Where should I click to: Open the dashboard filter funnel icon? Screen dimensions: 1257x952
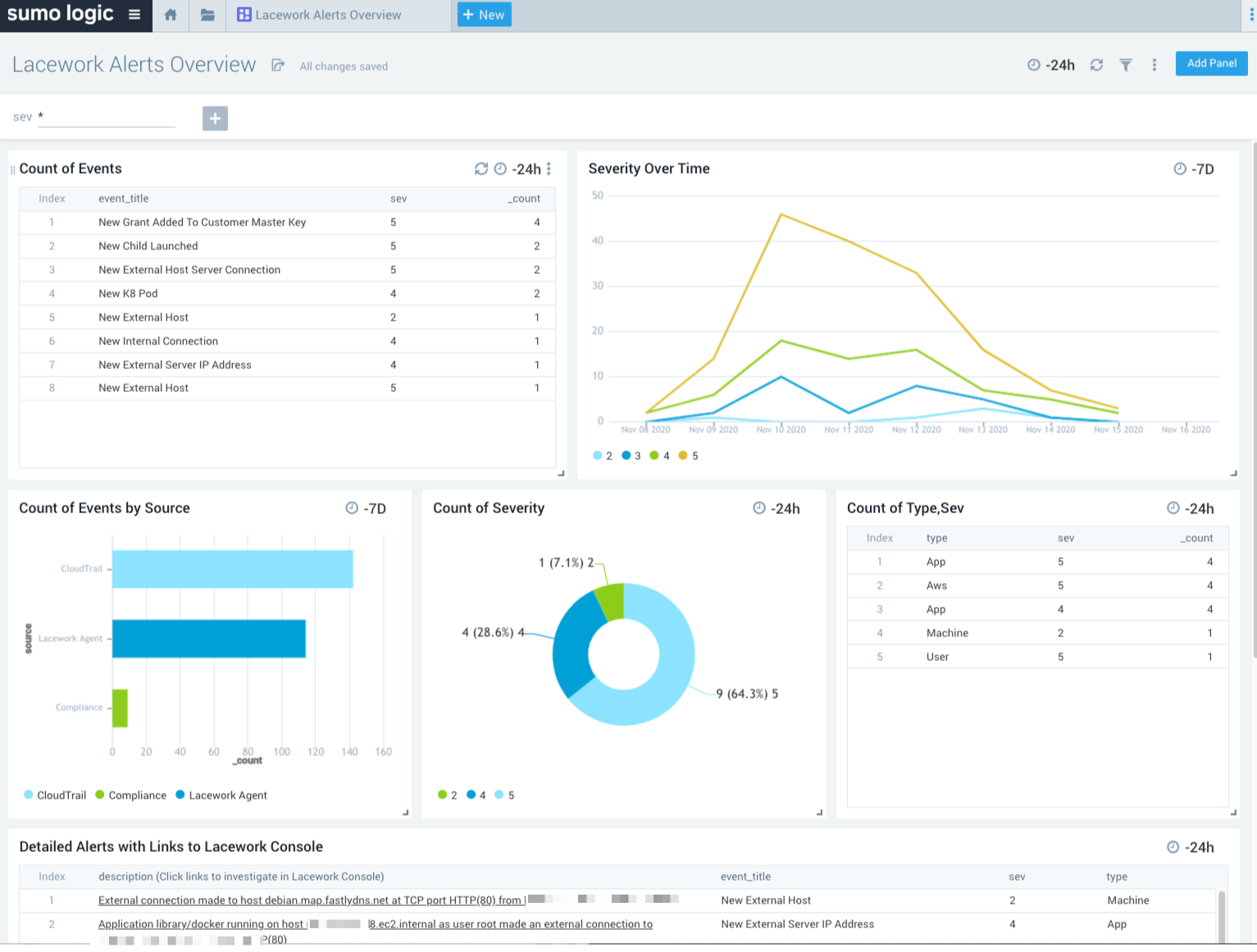(x=1126, y=65)
